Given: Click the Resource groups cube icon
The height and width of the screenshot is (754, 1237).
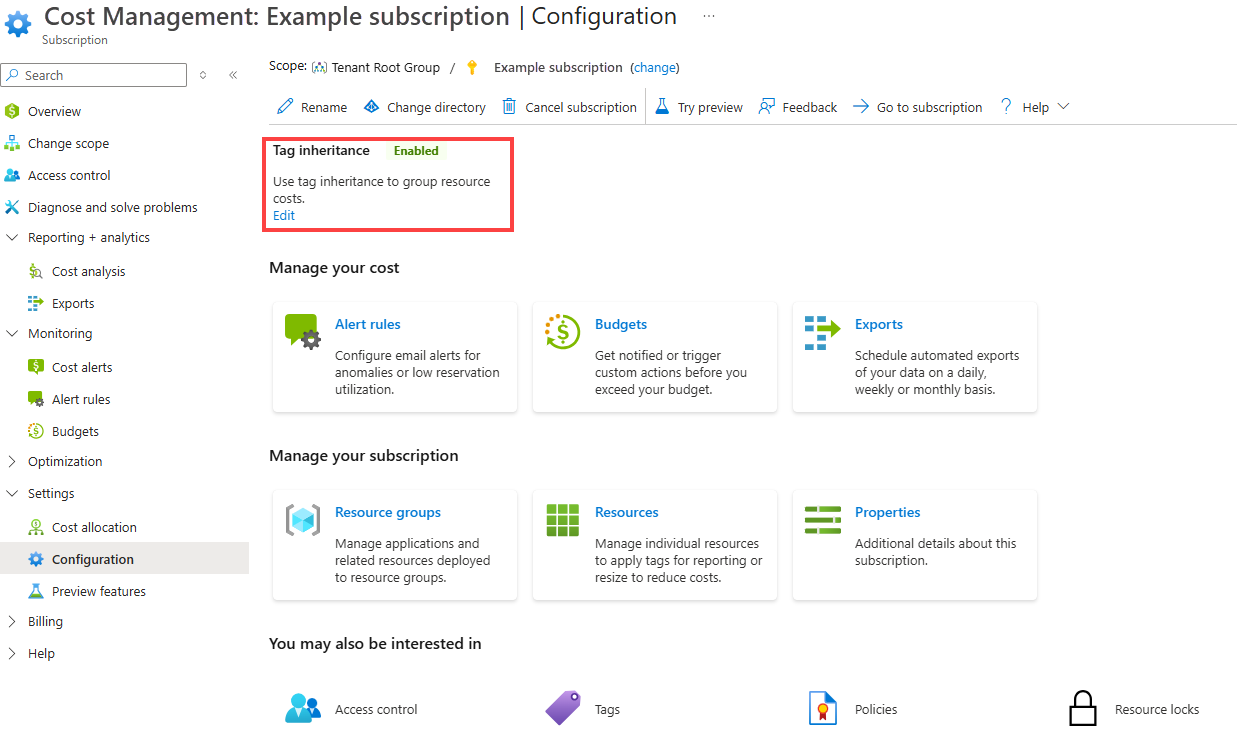Looking at the screenshot, I should pos(302,519).
